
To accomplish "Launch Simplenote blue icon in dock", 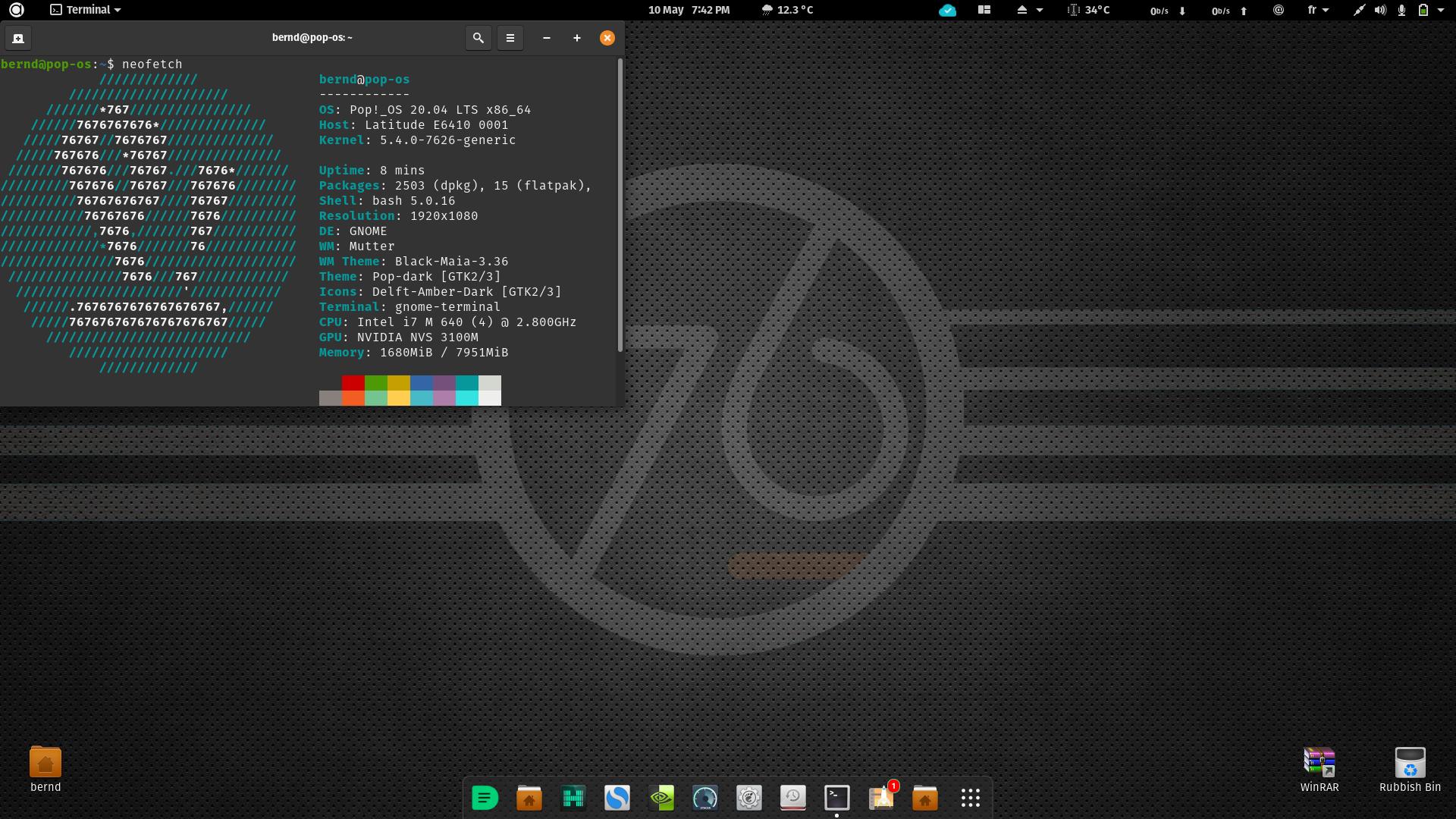I will (617, 798).
